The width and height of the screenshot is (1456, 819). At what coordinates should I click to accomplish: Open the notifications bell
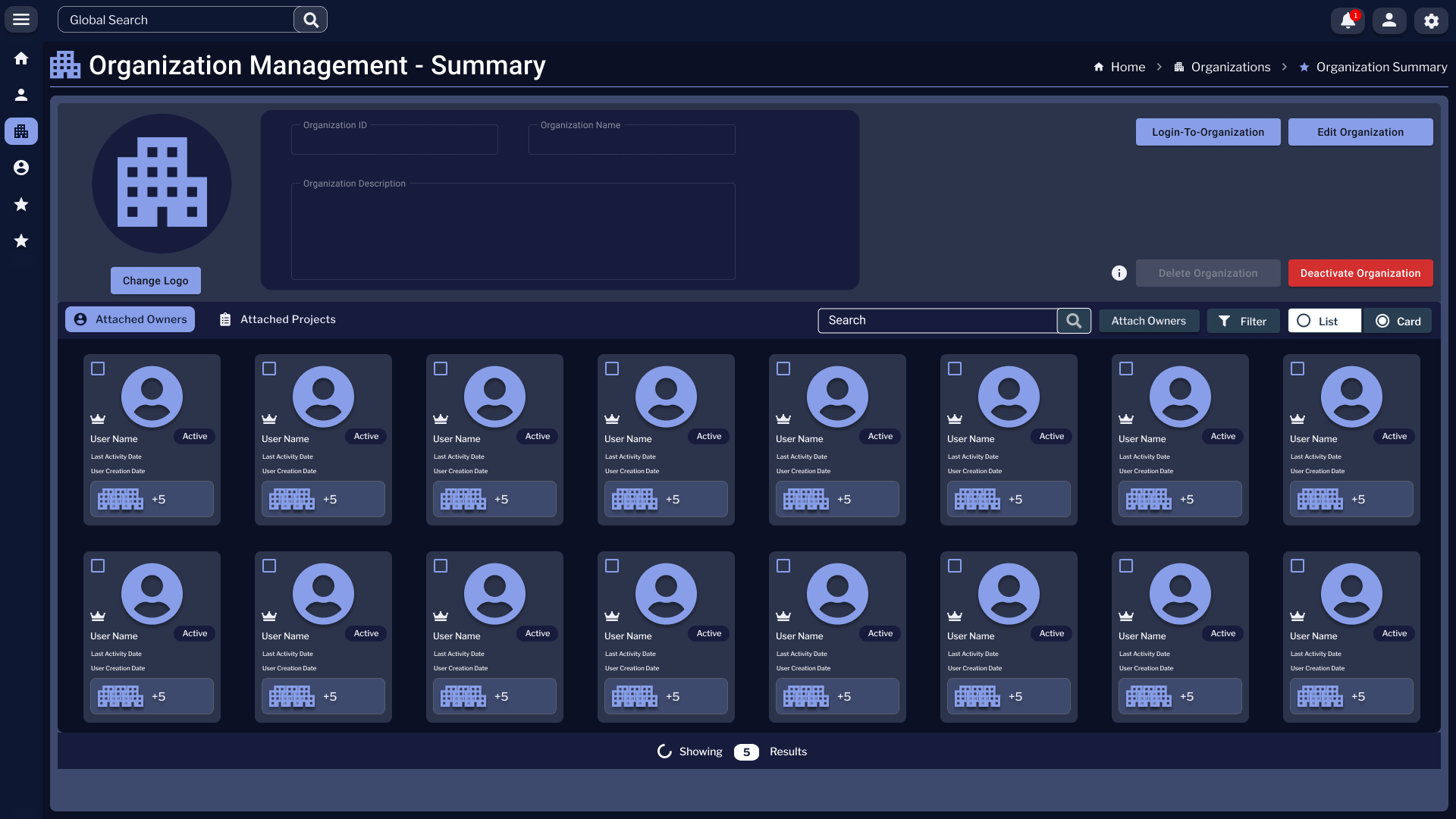tap(1348, 20)
